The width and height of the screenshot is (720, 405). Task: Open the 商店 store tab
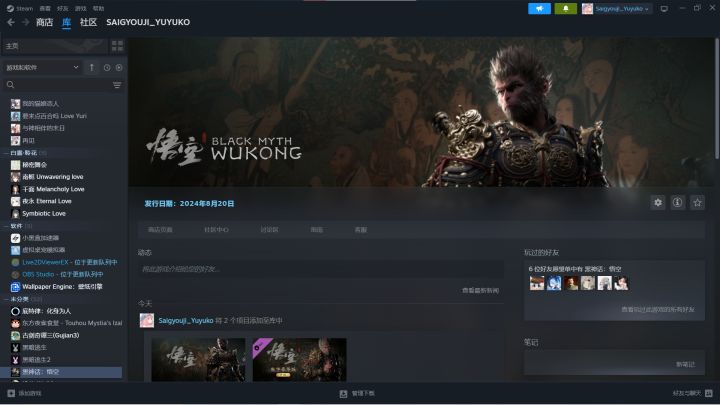[x=45, y=22]
